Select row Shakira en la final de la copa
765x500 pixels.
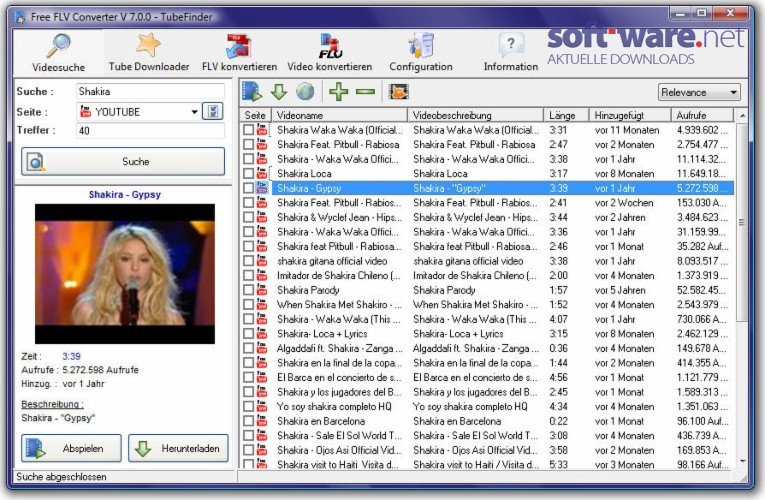[x=487, y=363]
